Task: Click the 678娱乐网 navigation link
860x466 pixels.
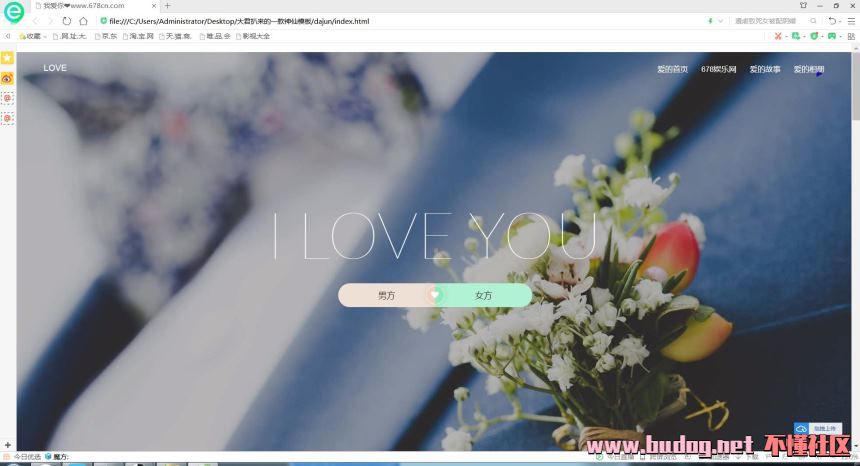Action: 718,69
